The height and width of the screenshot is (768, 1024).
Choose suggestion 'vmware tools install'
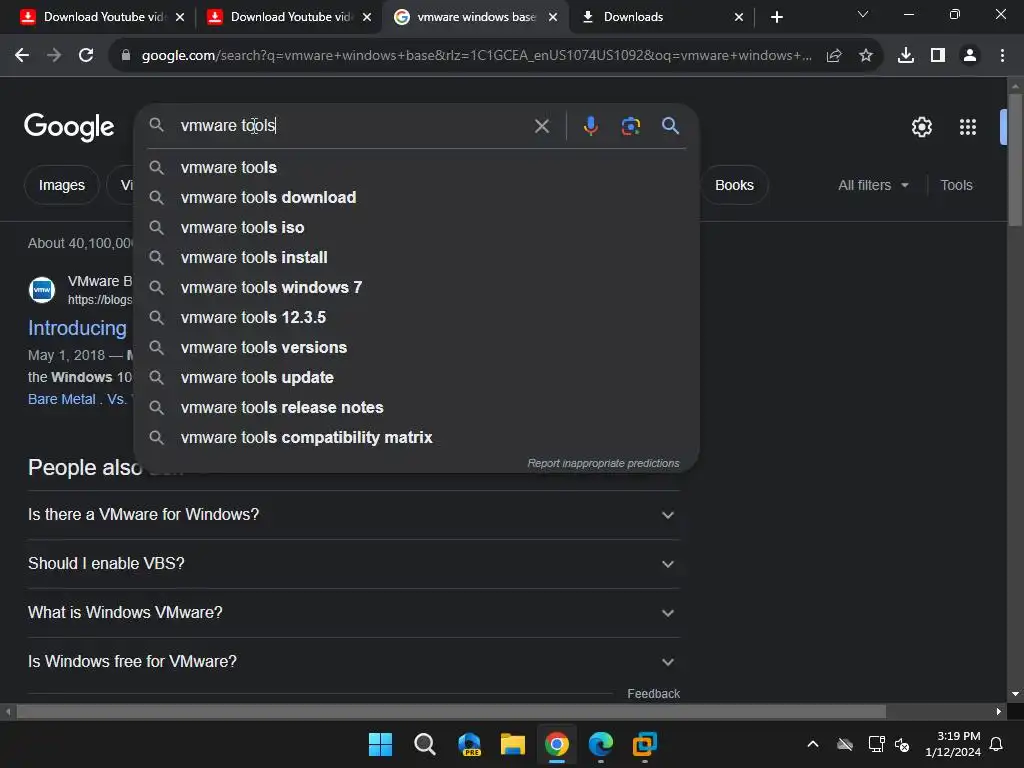point(416,257)
